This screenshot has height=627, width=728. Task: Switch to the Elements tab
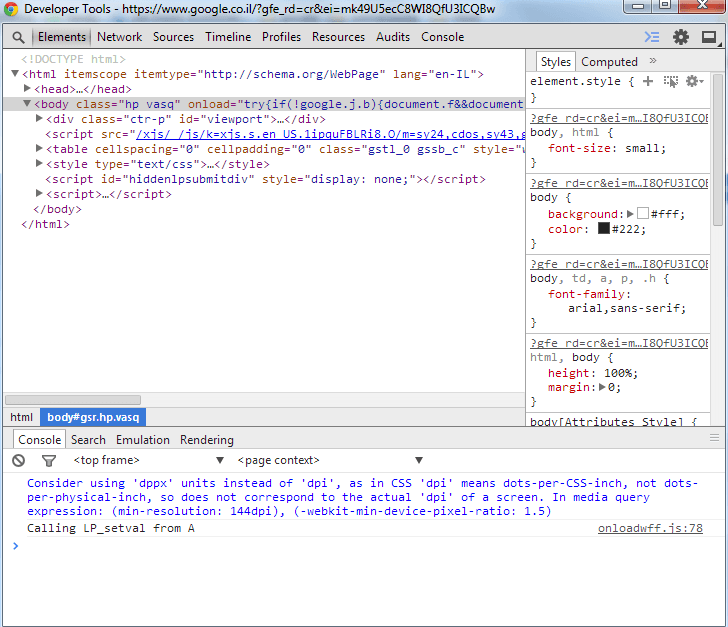(62, 37)
